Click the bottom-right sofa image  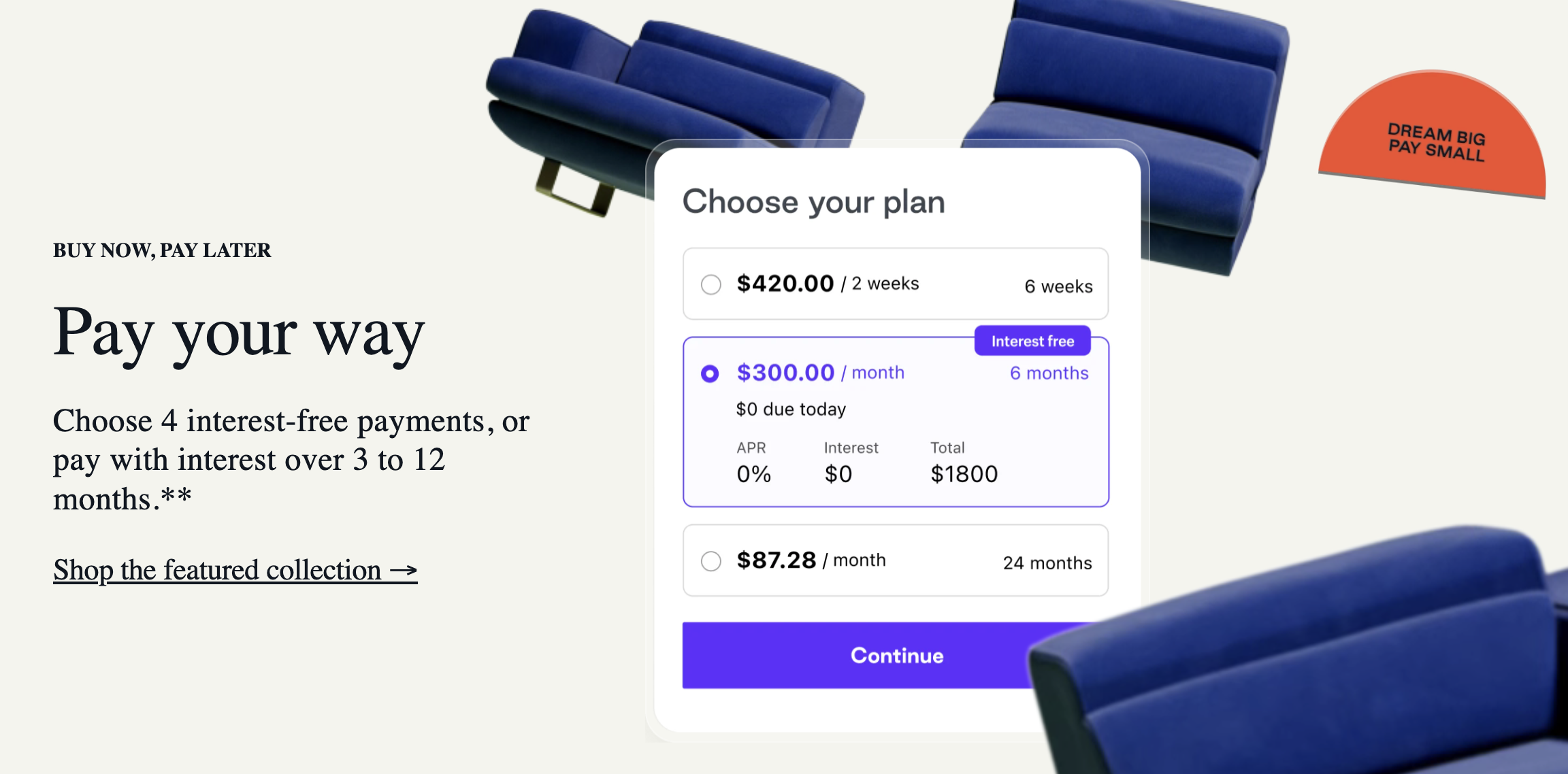coord(1327,680)
